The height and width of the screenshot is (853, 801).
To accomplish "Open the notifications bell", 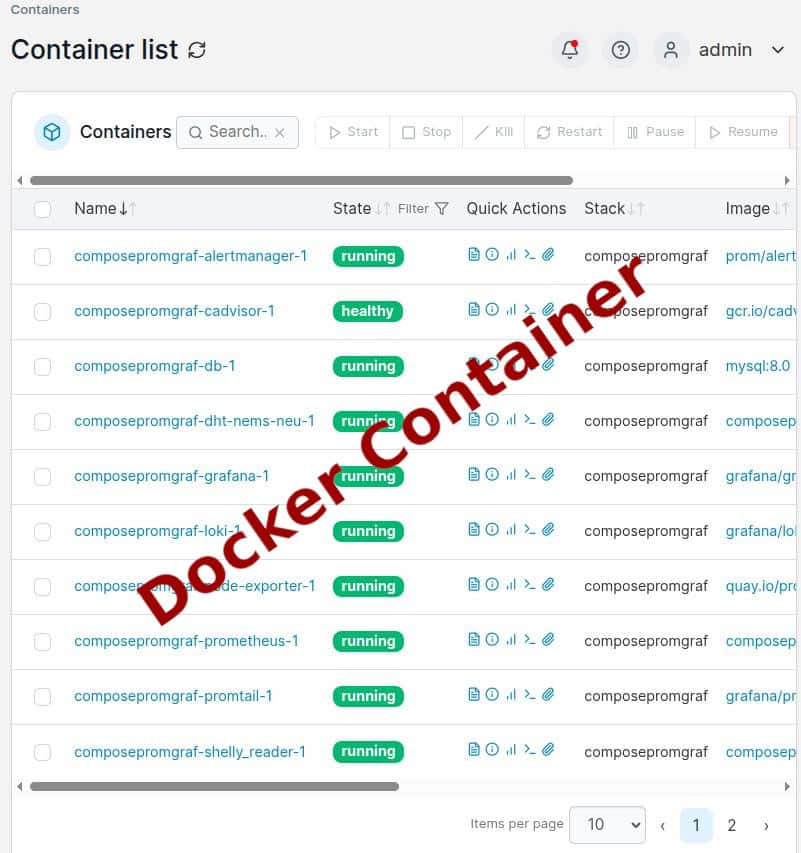I will point(570,49).
